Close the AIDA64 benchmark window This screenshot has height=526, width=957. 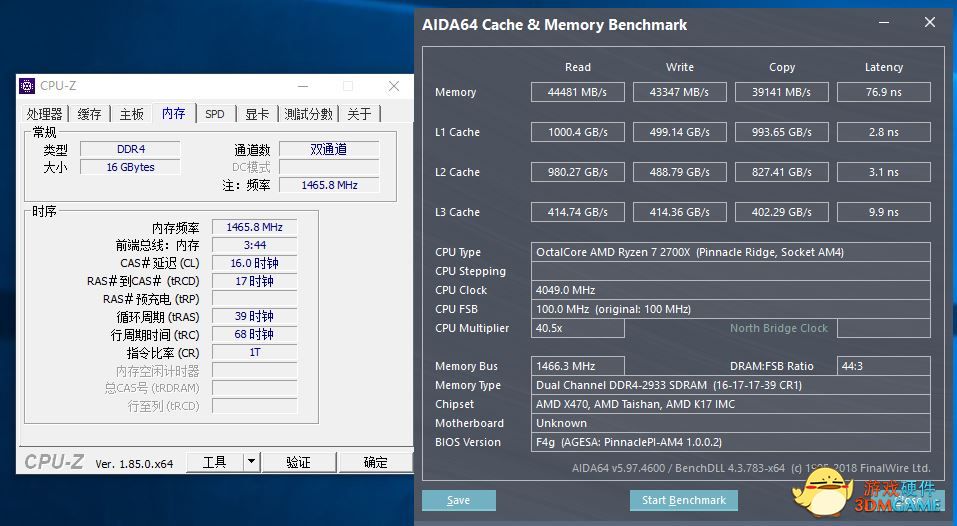pos(930,23)
